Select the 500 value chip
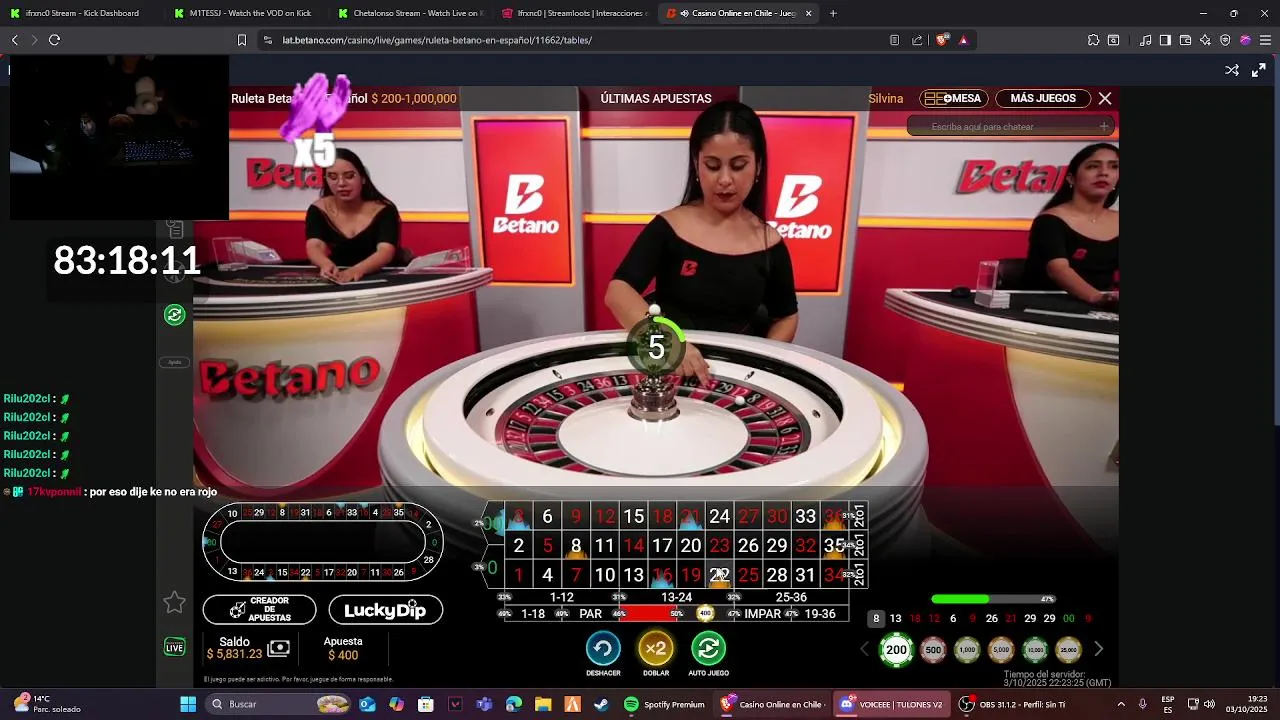 (933, 650)
